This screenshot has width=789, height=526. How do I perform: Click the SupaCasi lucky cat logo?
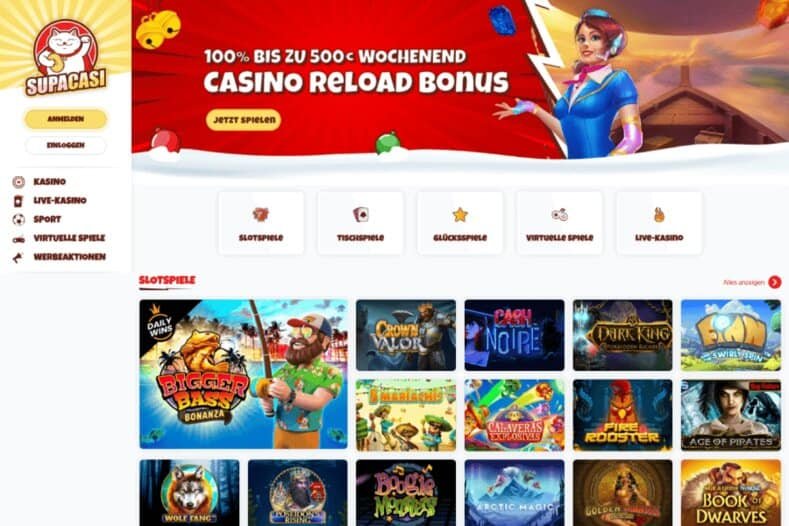click(x=66, y=58)
